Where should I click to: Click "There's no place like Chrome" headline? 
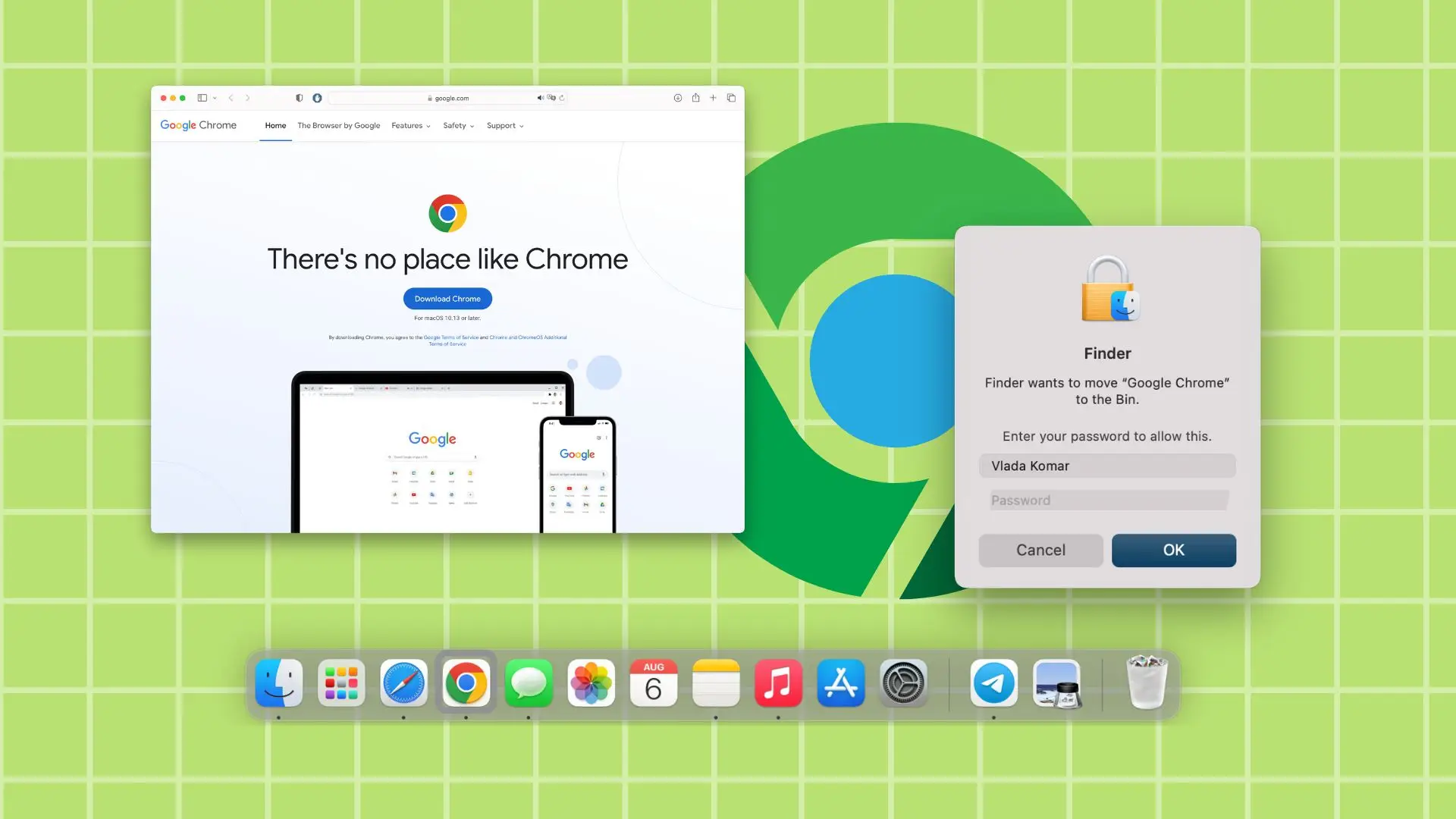447,259
